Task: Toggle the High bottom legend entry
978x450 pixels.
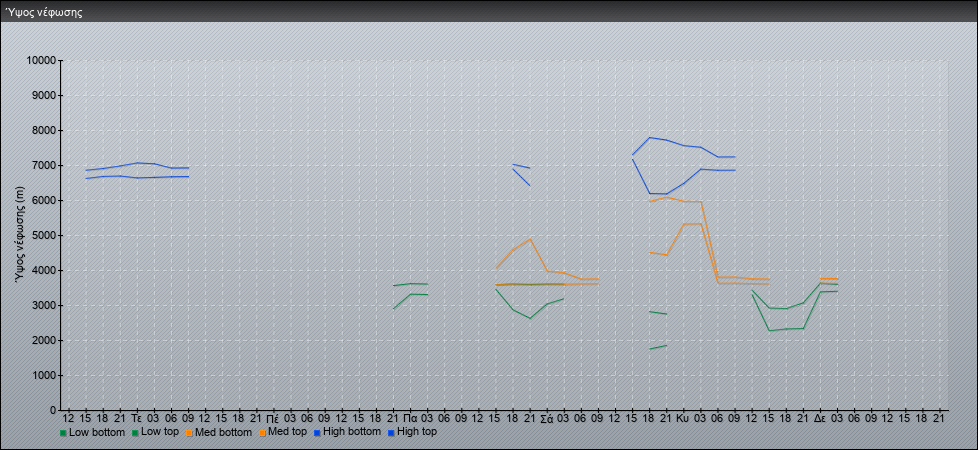Action: 347,432
